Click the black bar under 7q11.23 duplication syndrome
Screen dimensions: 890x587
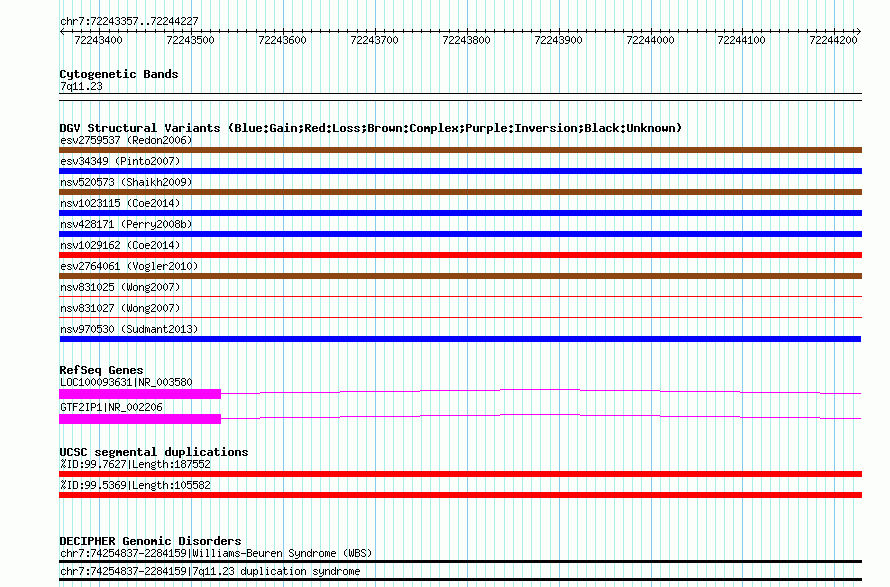click(460, 580)
